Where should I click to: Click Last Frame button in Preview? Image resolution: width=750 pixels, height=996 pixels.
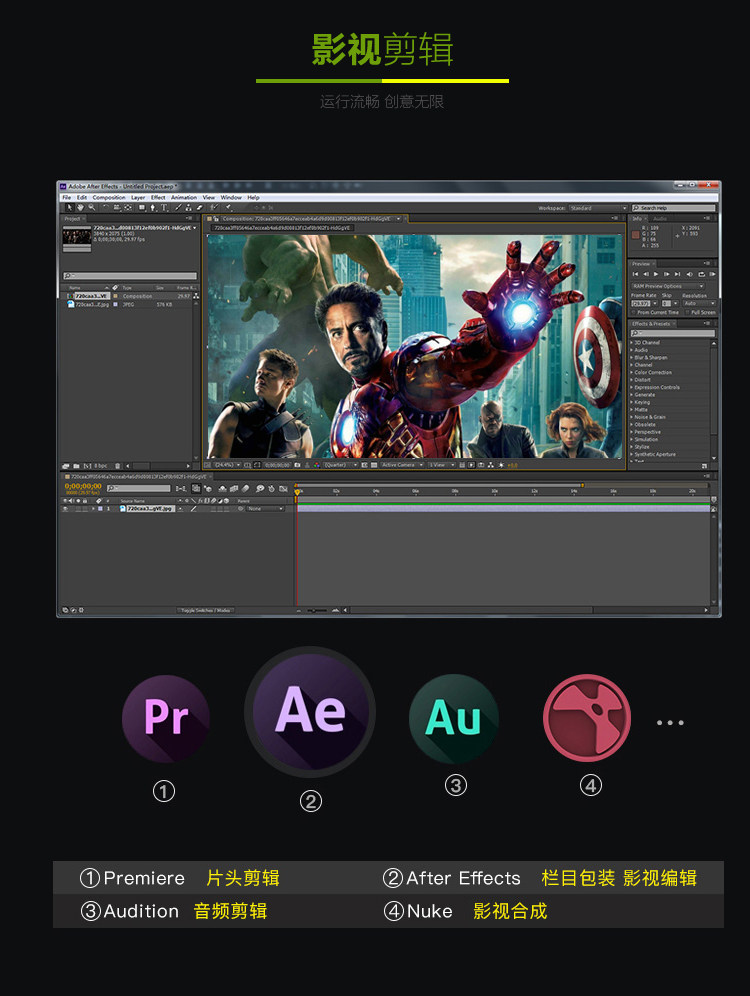678,274
